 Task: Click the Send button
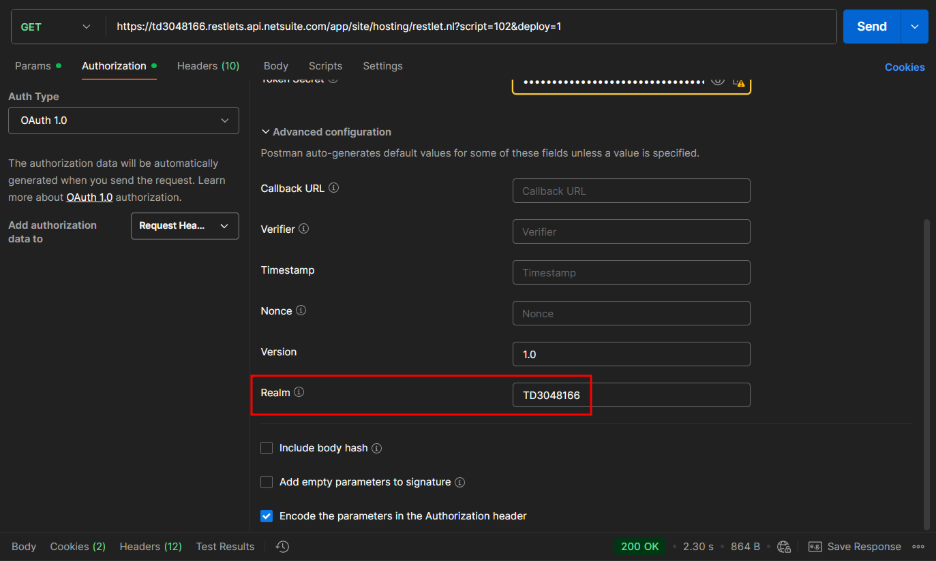871,27
